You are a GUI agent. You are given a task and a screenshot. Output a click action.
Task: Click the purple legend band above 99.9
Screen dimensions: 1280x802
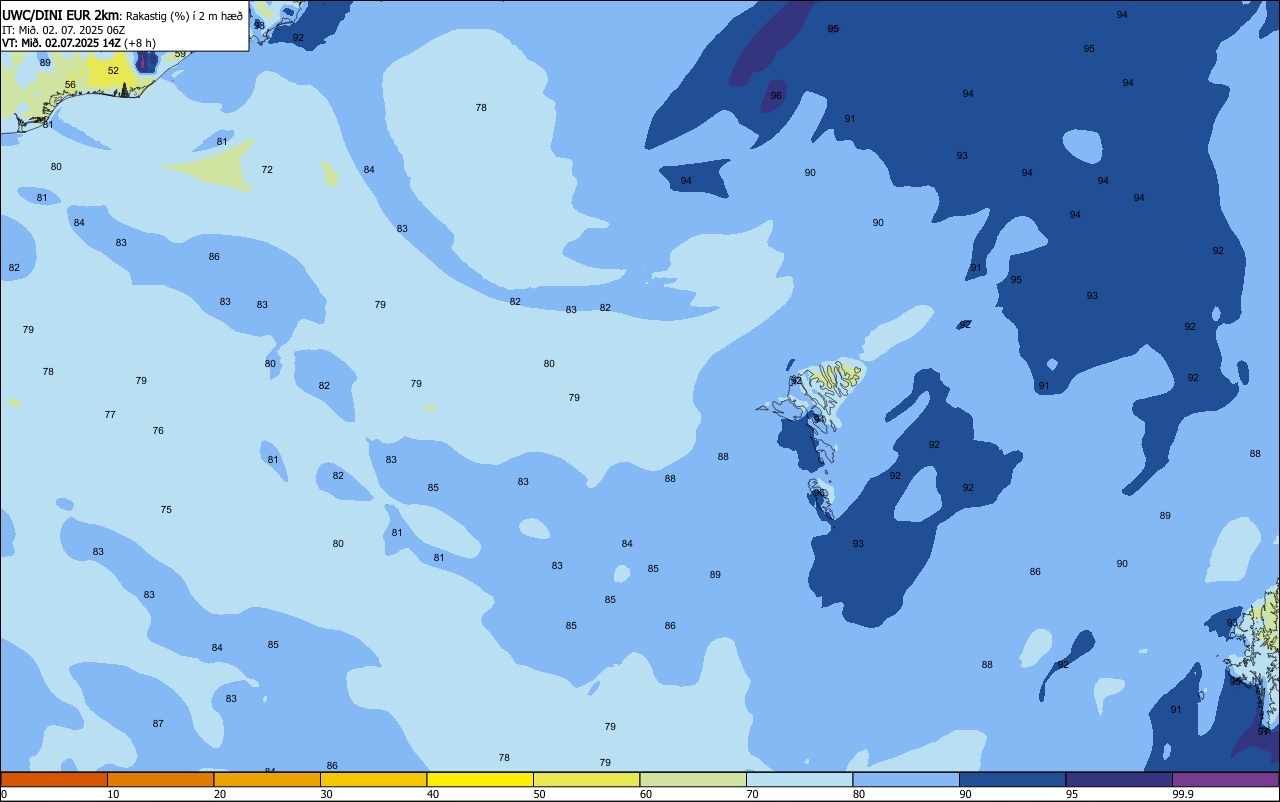coord(1225,779)
